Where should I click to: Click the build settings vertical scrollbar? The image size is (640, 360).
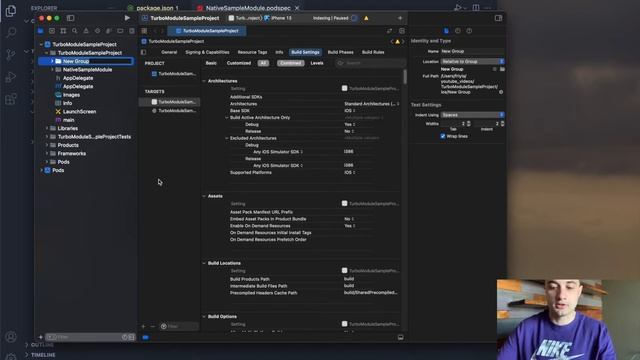click(405, 76)
